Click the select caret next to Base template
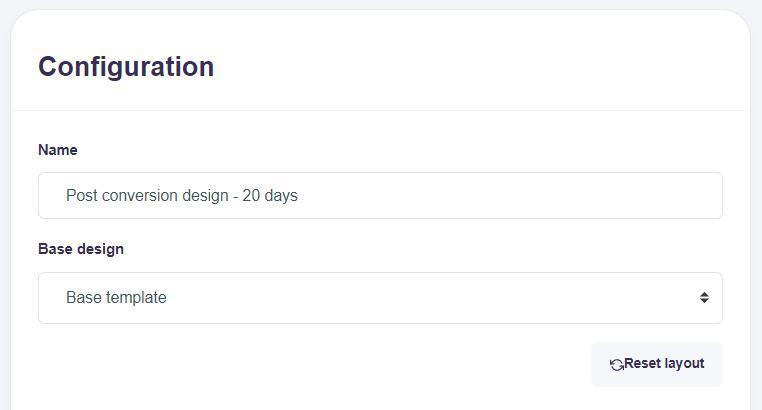 click(x=704, y=298)
